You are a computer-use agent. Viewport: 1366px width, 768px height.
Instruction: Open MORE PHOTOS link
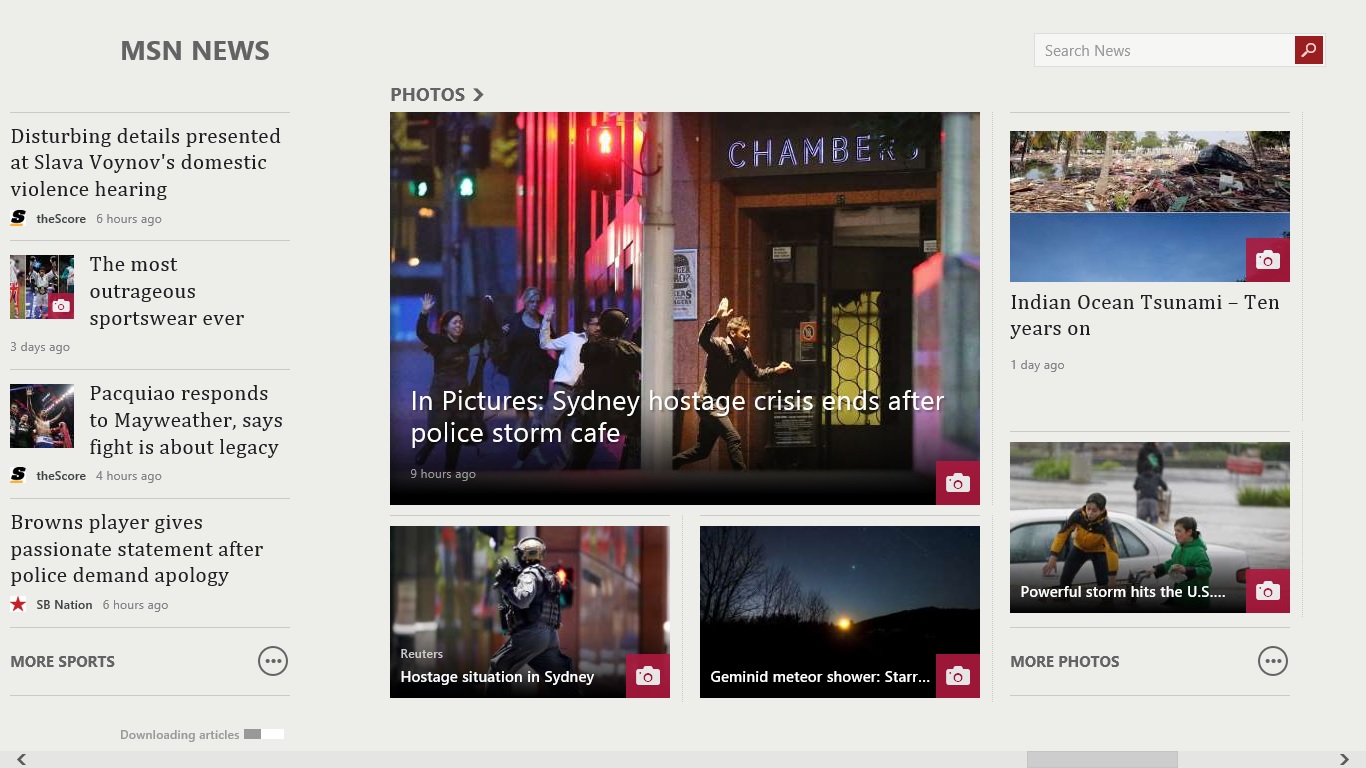coord(1065,661)
